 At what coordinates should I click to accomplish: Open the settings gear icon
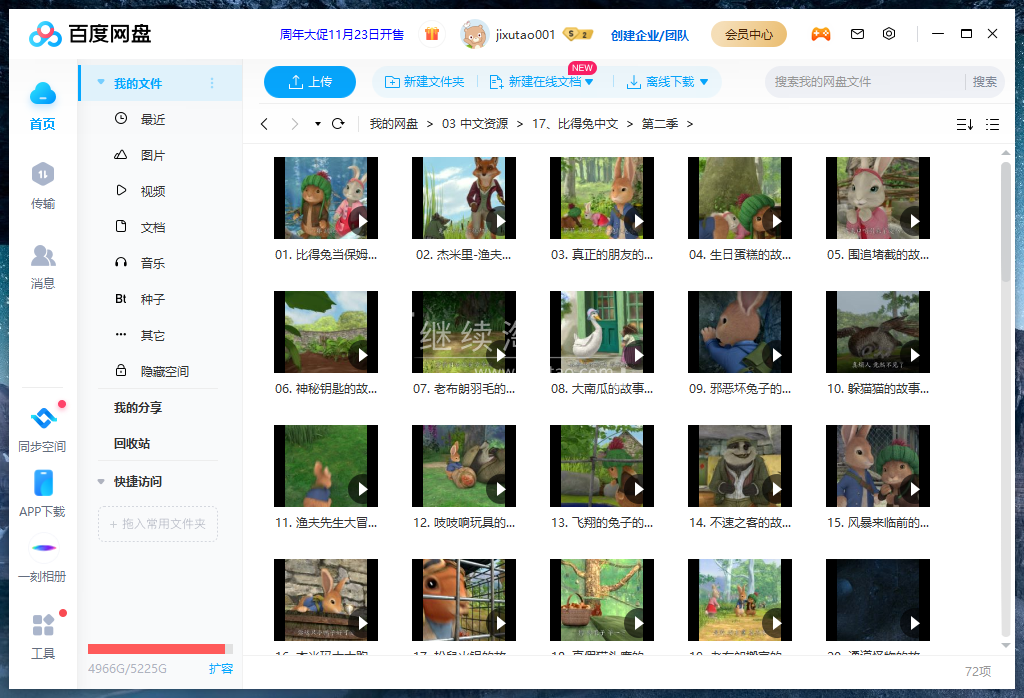click(x=889, y=33)
